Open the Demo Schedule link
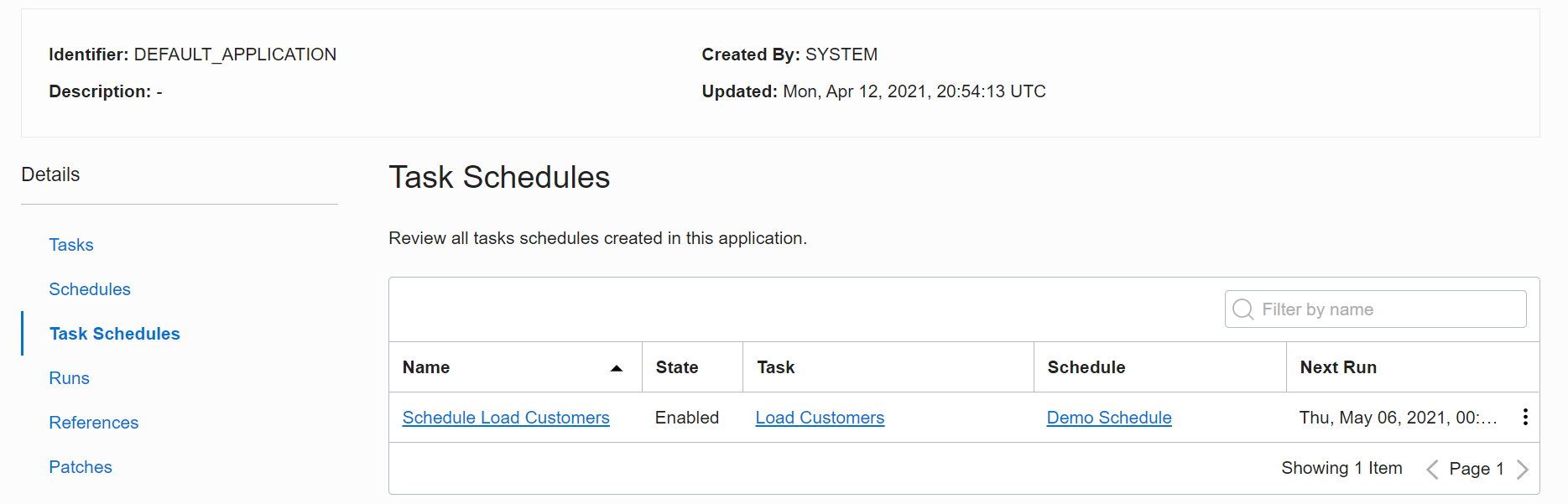 [1109, 418]
